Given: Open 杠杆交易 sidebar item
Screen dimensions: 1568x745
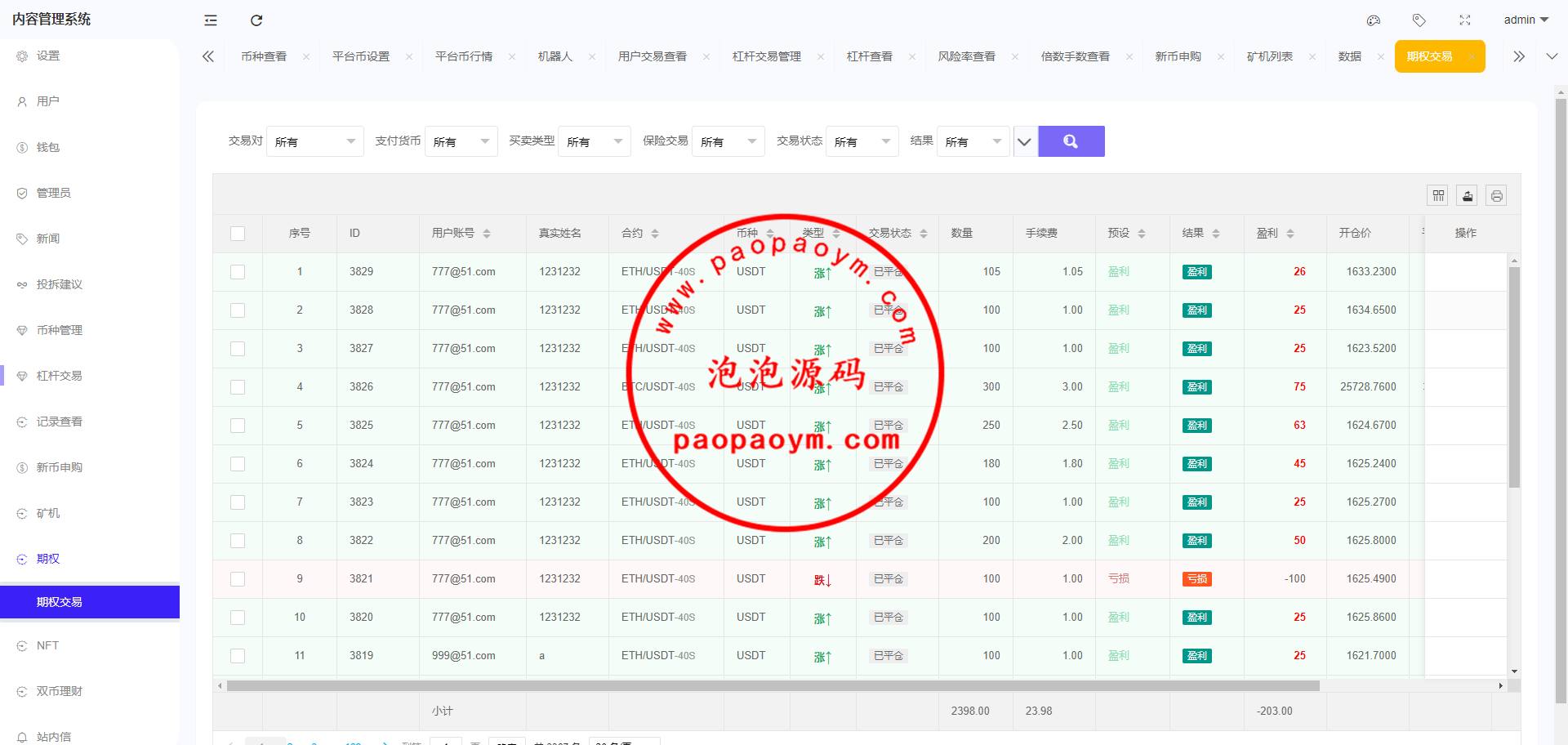Looking at the screenshot, I should 90,376.
